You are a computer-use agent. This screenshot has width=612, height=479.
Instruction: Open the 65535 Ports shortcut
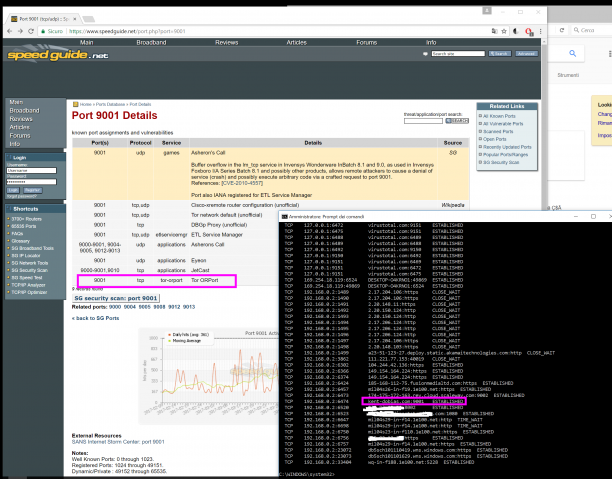[x=23, y=226]
